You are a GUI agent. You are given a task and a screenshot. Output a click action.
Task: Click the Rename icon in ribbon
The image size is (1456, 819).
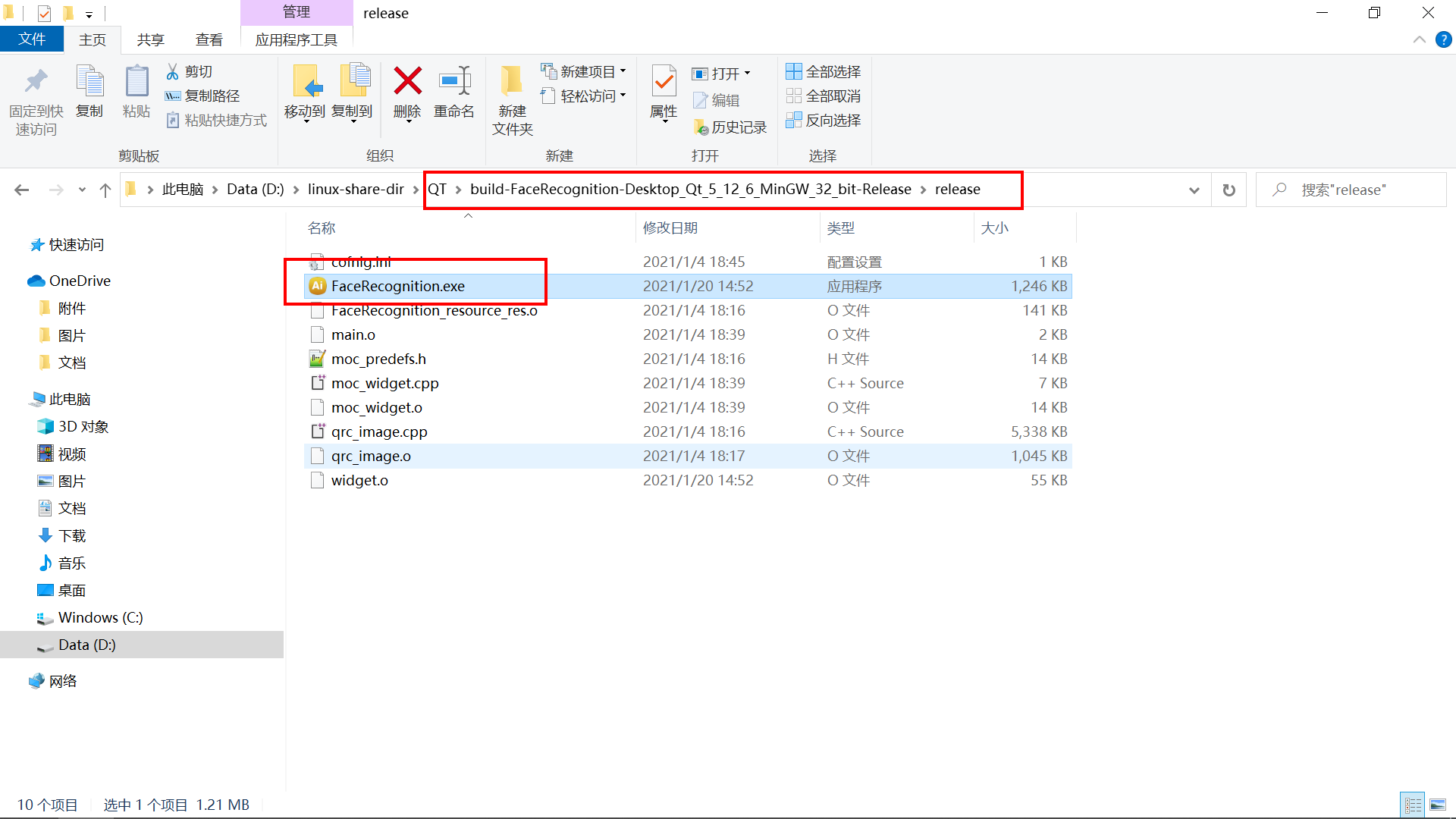[454, 81]
